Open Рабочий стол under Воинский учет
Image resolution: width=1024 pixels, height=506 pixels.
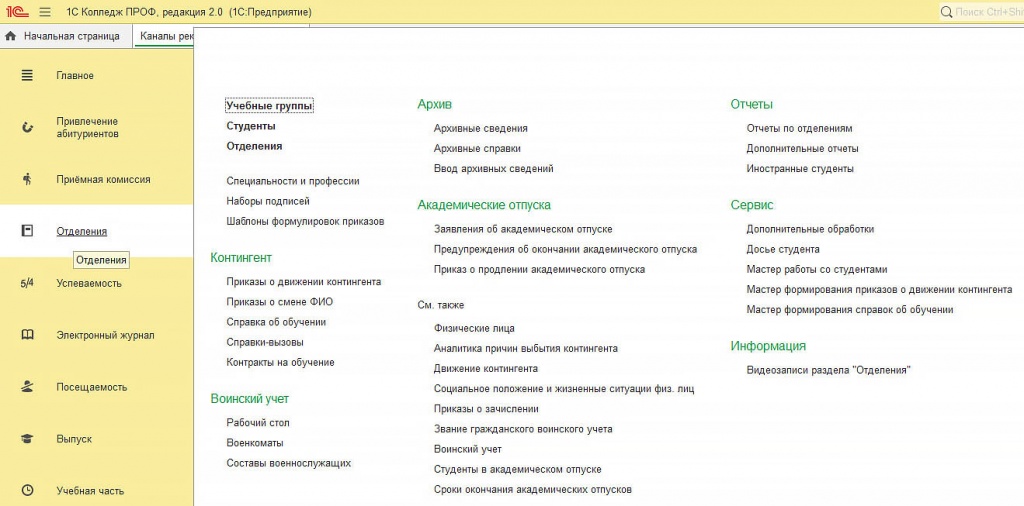click(258, 423)
